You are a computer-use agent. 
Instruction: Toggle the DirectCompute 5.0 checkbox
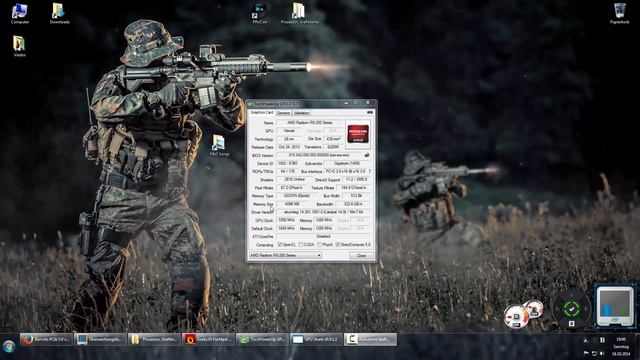tap(338, 244)
